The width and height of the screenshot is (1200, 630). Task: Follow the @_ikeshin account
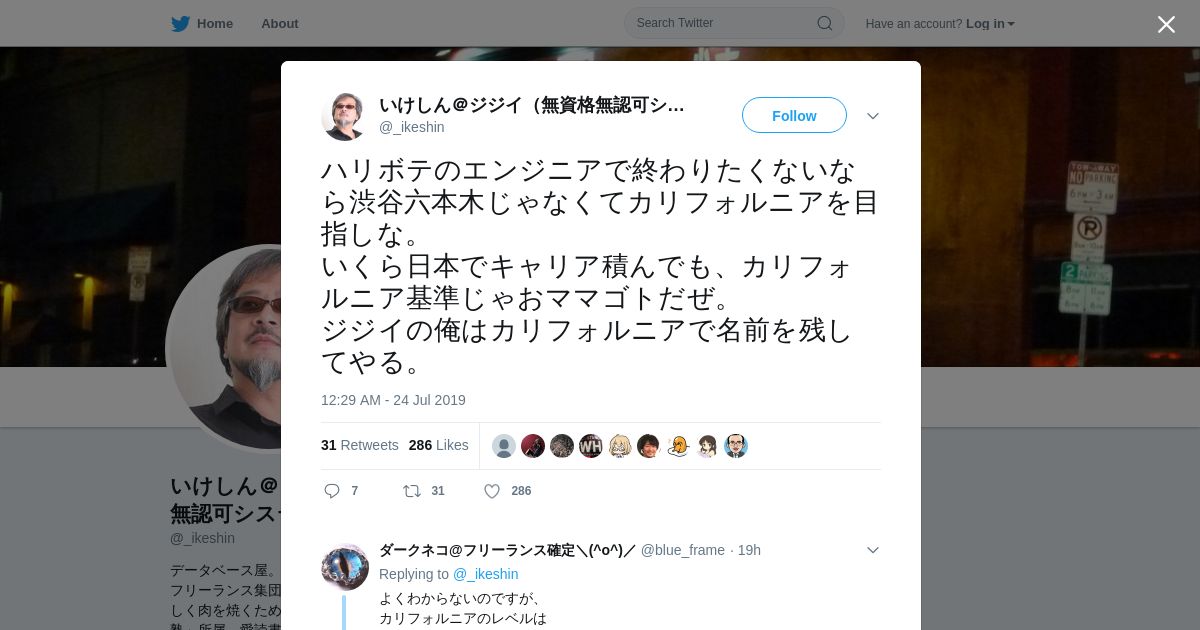794,115
